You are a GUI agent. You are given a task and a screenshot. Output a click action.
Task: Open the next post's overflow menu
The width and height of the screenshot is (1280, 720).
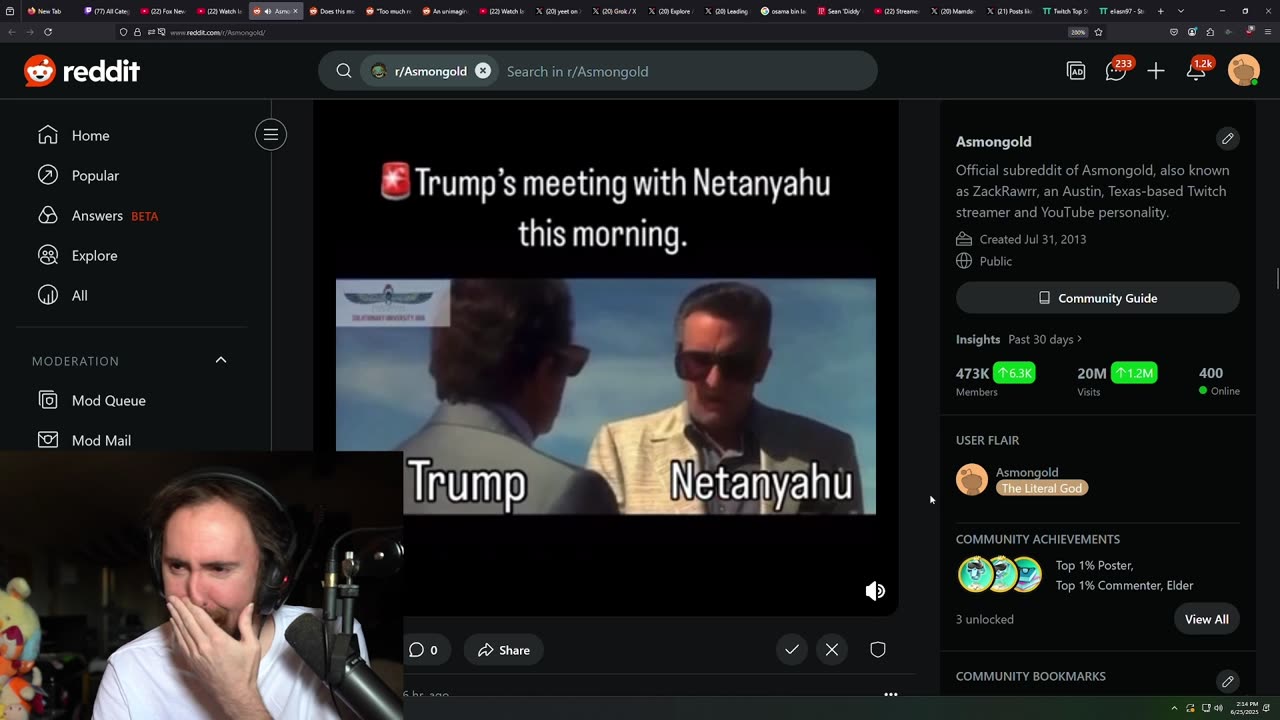point(890,694)
